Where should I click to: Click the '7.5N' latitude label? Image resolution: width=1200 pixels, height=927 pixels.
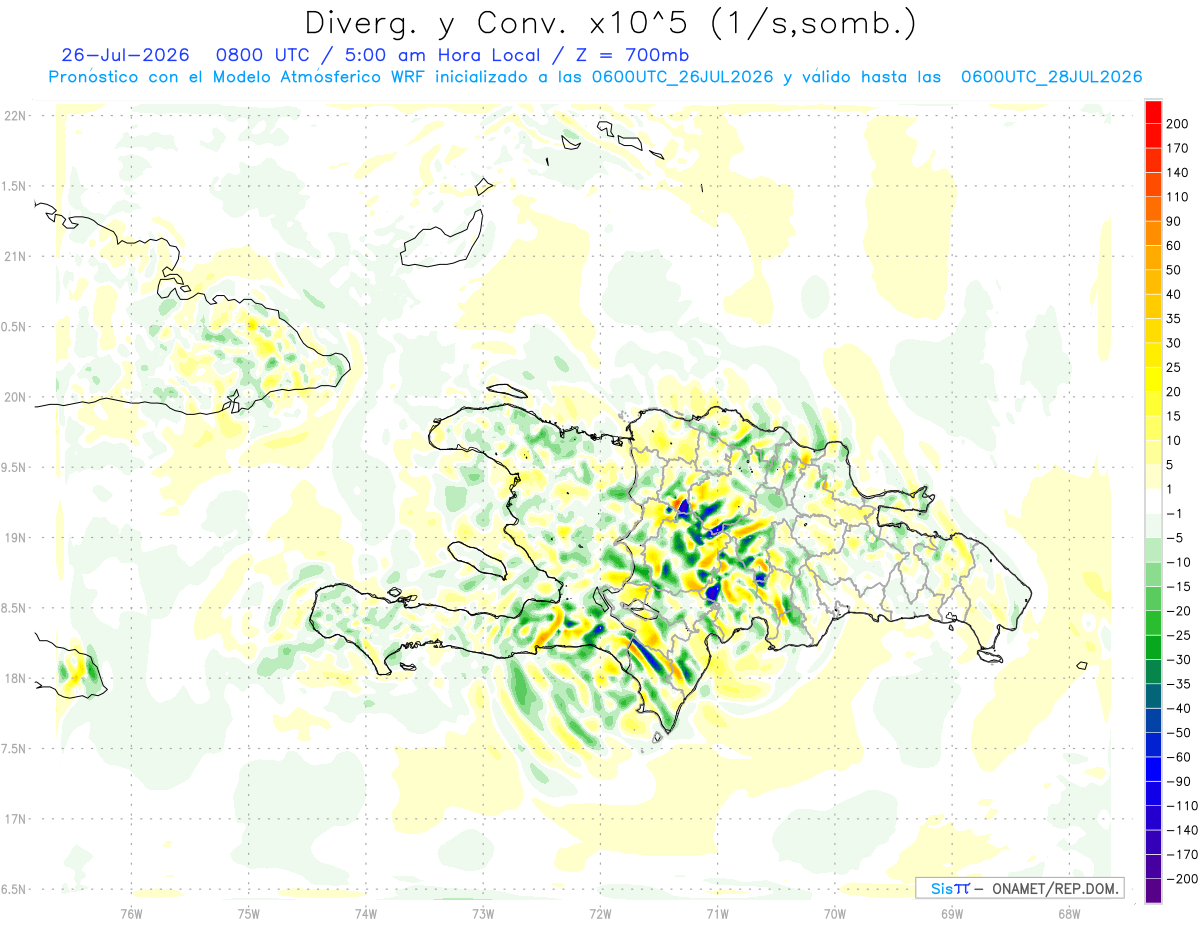[14, 748]
